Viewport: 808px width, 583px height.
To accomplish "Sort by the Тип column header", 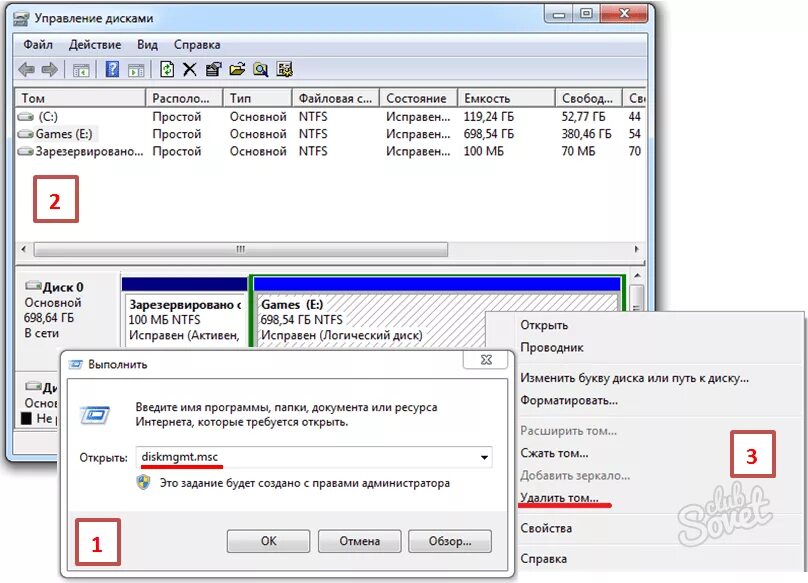I will [x=258, y=98].
